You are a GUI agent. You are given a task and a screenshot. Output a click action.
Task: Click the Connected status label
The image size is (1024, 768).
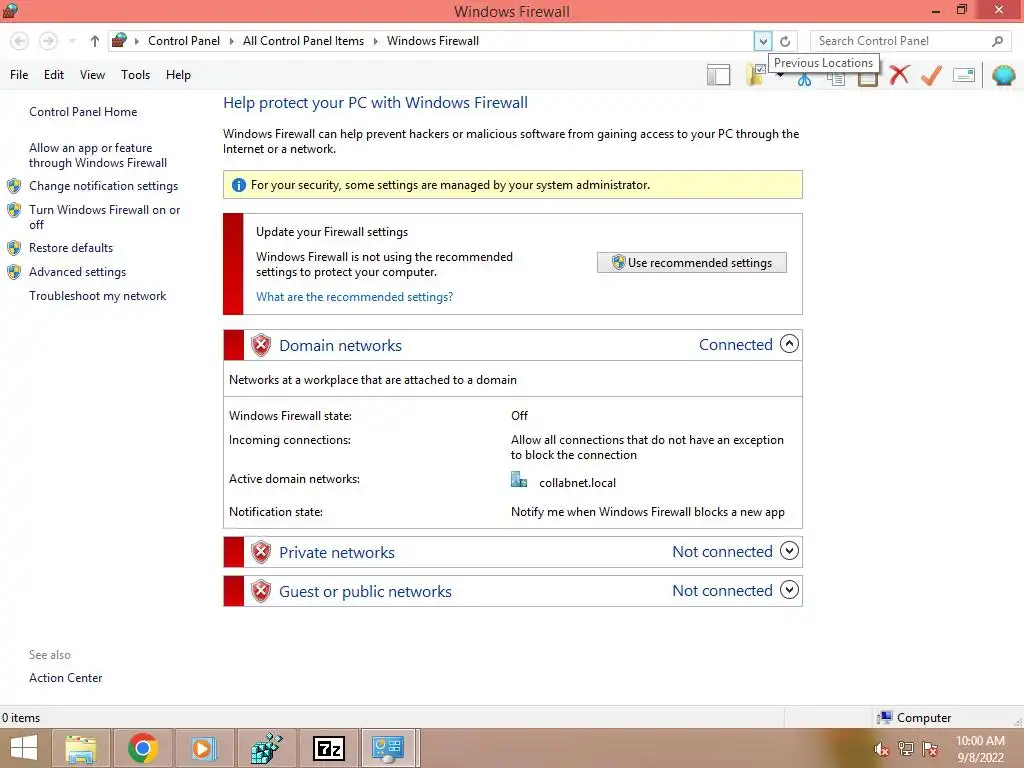click(735, 344)
